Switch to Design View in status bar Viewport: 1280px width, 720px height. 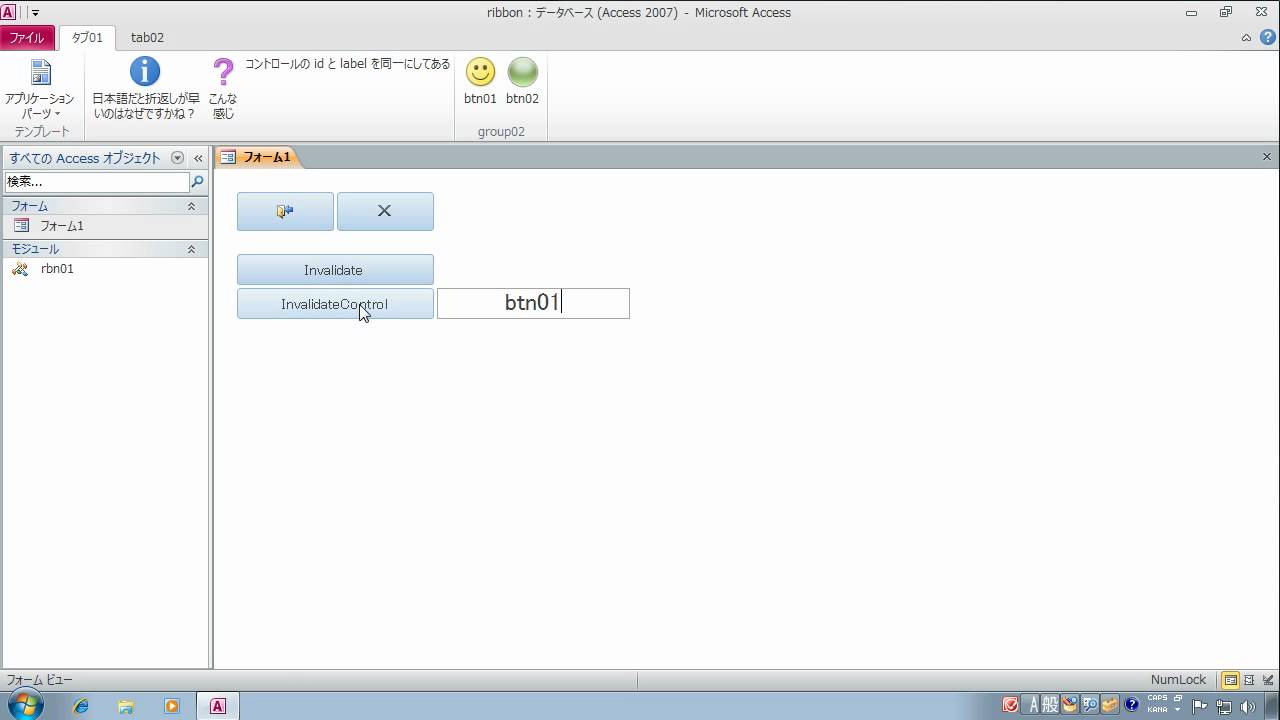[x=1267, y=680]
